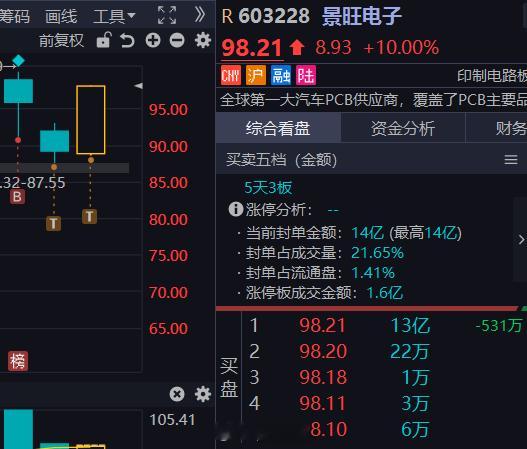The image size is (527, 449).
Task: Click 涨停板成交金额 1.6亿 value
Action: tap(385, 293)
